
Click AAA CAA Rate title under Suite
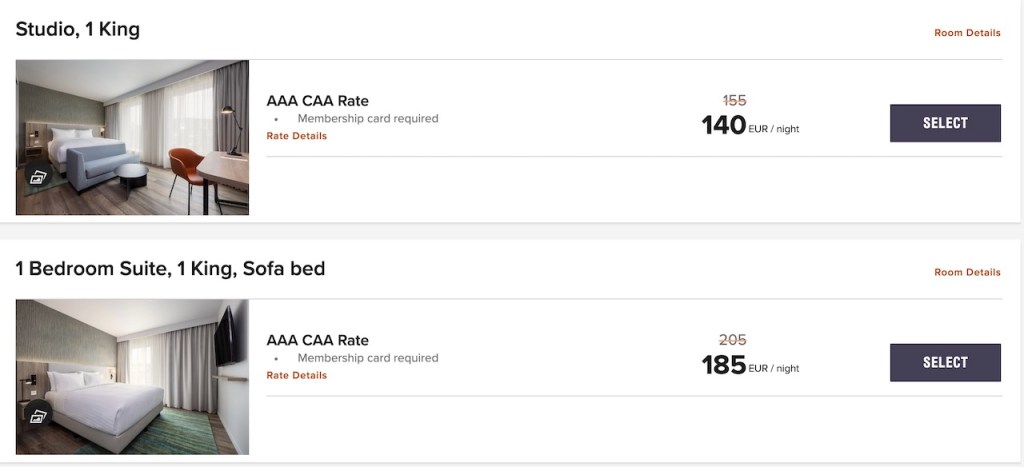317,340
